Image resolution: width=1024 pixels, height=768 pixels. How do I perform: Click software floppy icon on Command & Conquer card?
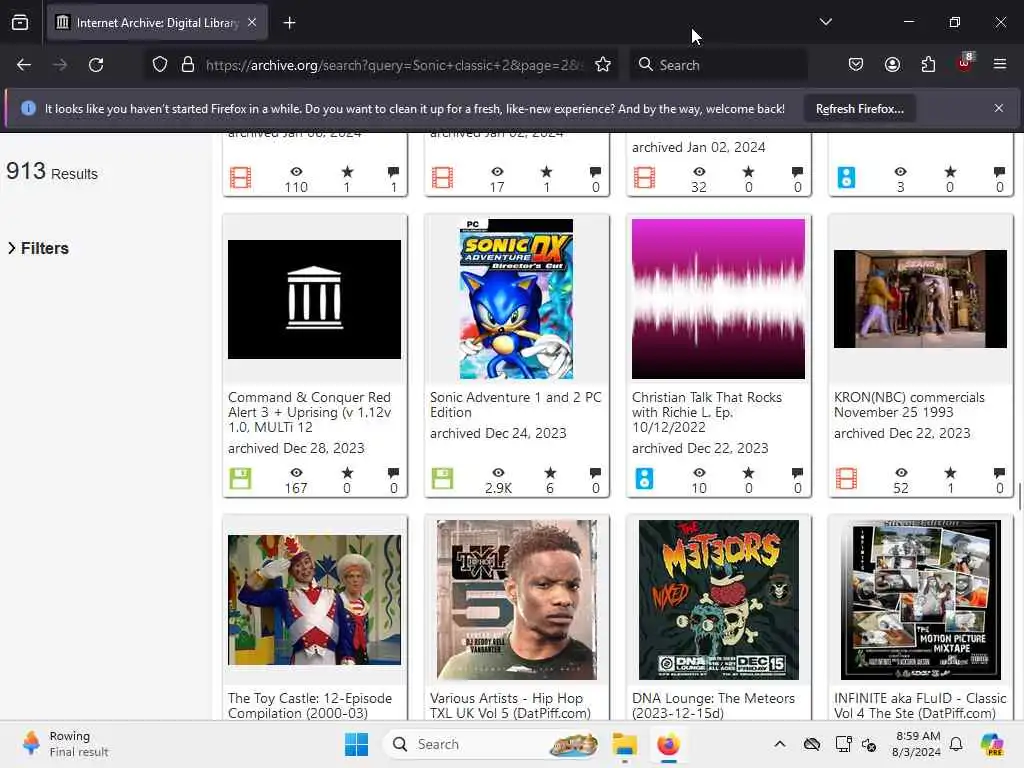[x=240, y=479]
